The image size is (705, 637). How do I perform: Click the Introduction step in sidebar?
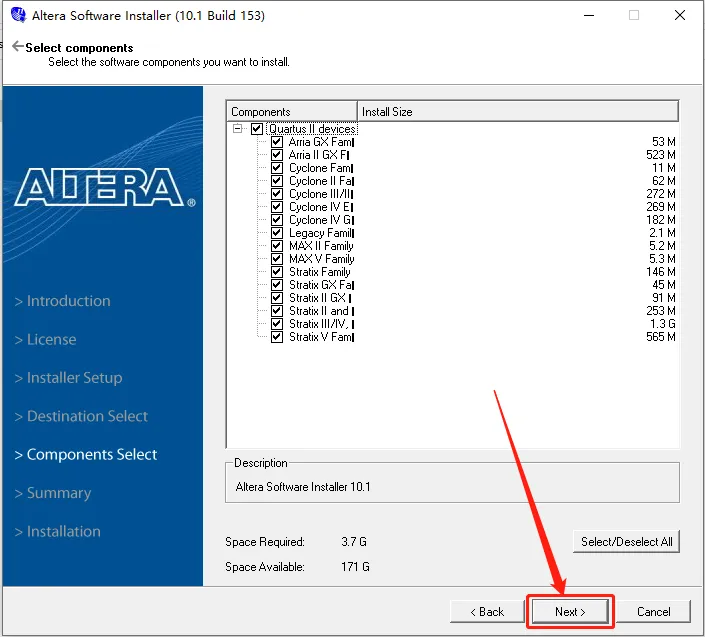[x=62, y=301]
